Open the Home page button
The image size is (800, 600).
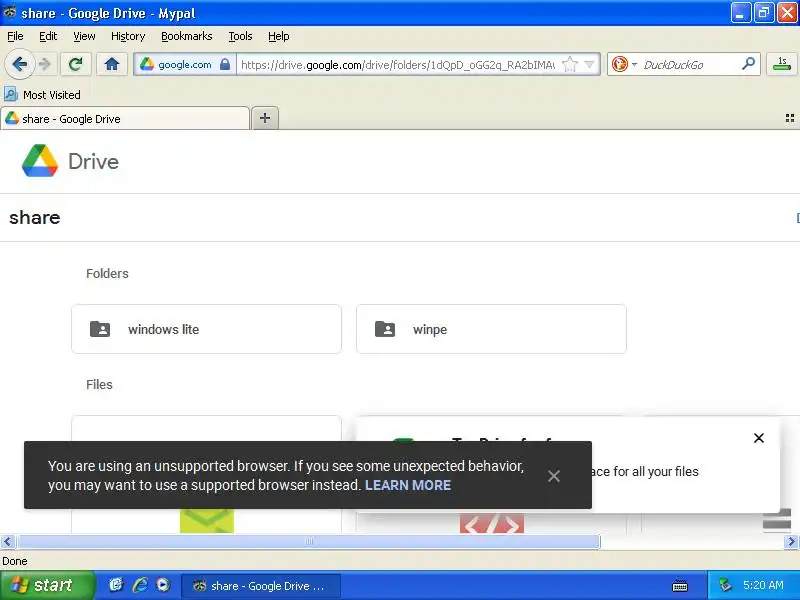click(112, 64)
